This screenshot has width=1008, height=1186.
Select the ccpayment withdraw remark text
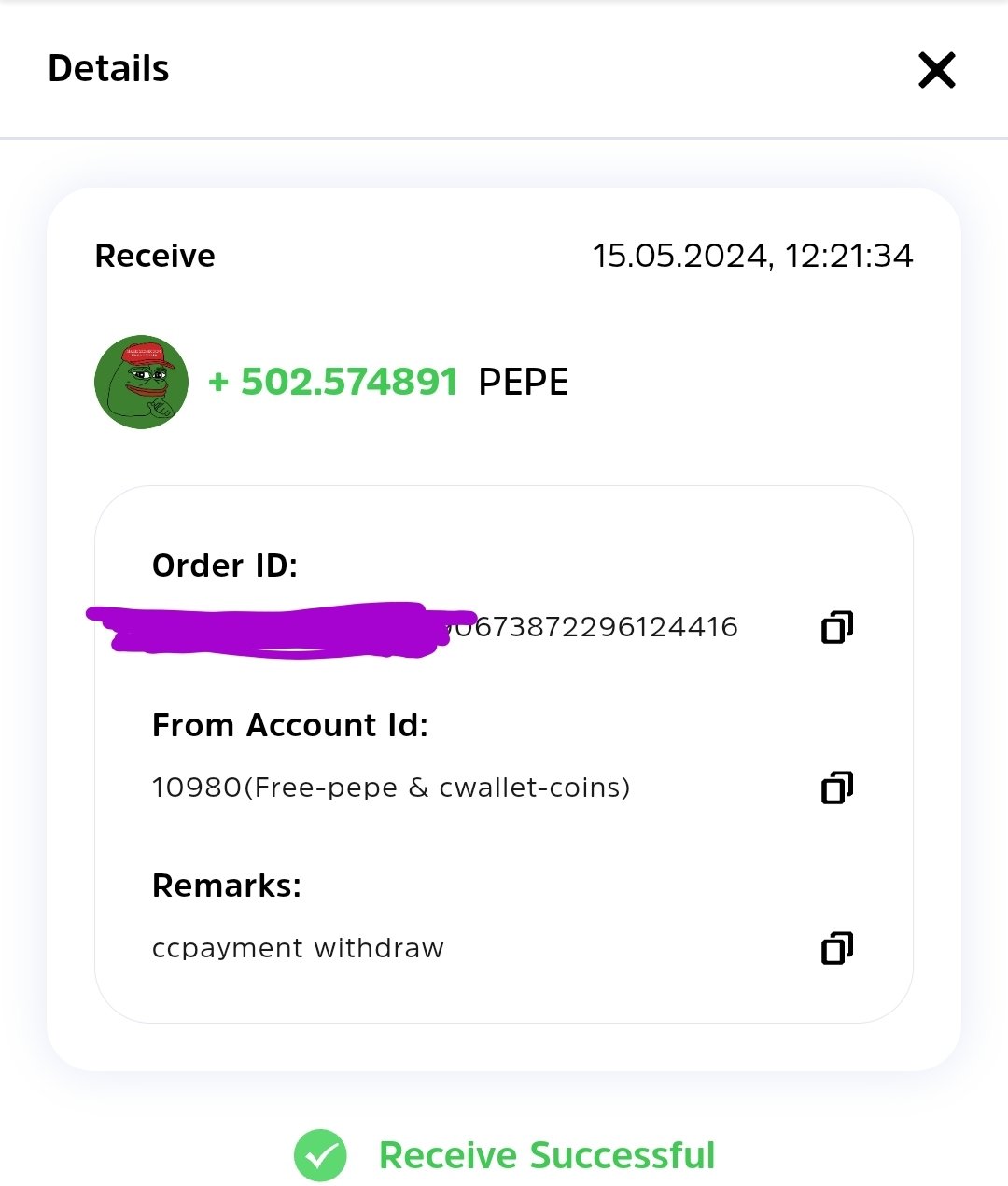[x=298, y=948]
